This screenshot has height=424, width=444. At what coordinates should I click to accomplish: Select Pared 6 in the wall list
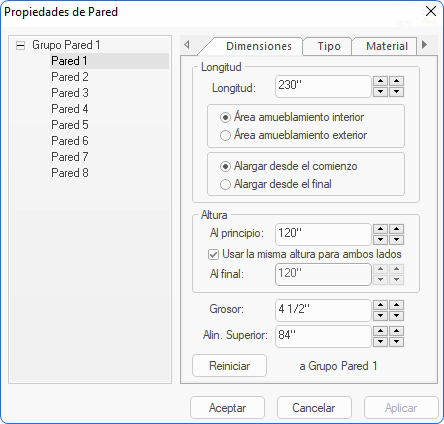point(70,141)
